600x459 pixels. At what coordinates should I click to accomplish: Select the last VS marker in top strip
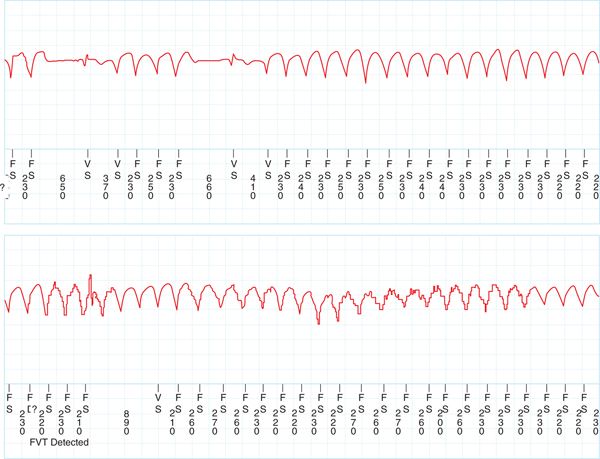click(268, 168)
